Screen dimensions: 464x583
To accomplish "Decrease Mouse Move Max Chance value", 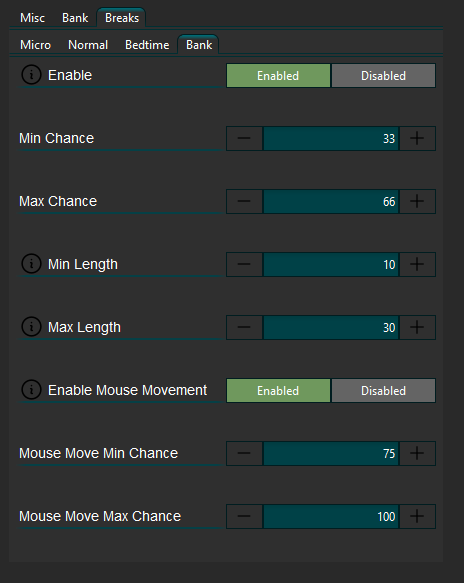I will tap(244, 516).
